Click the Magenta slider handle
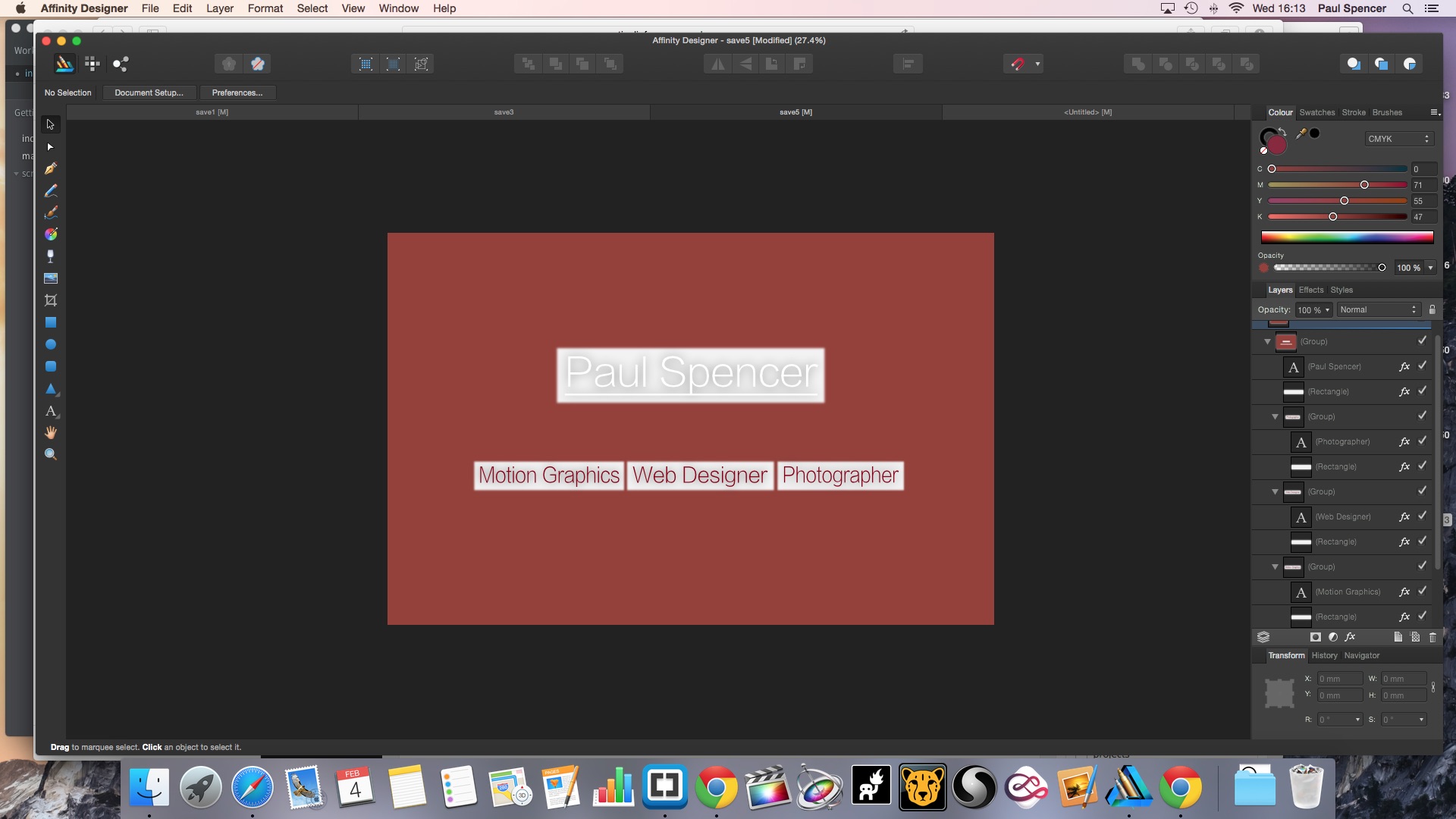Image resolution: width=1456 pixels, height=819 pixels. coord(1364,185)
